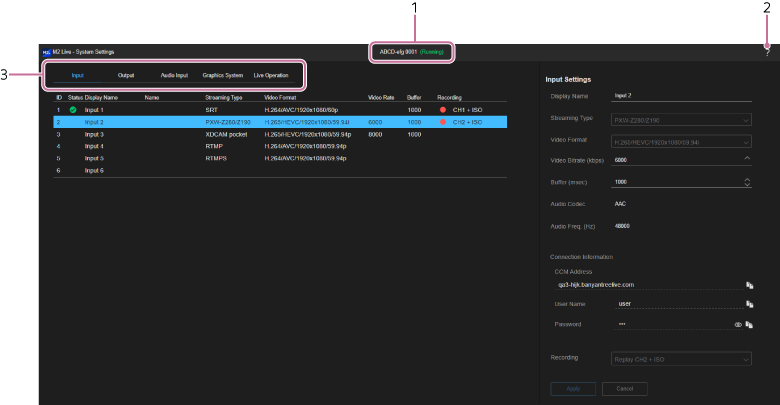Click the Display Name input field
The height and width of the screenshot is (405, 780).
681,96
